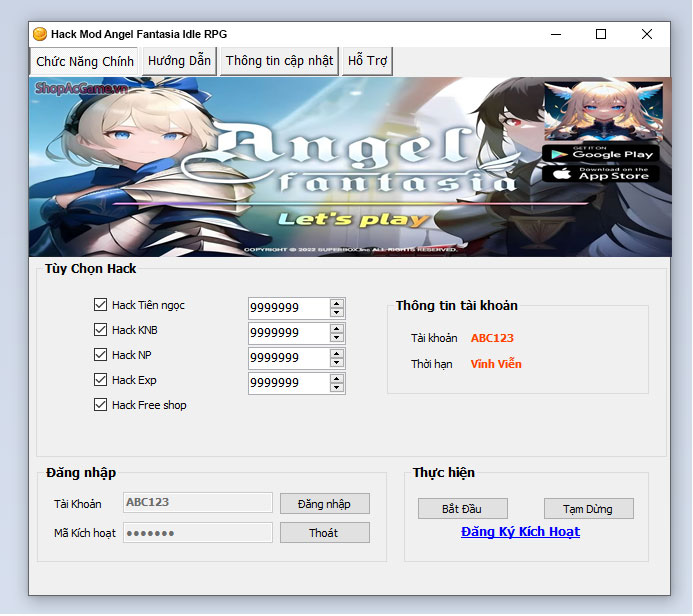The image size is (693, 616).
Task: Decrease the Hack Tiên ngọc value with down arrow
Action: click(337, 313)
